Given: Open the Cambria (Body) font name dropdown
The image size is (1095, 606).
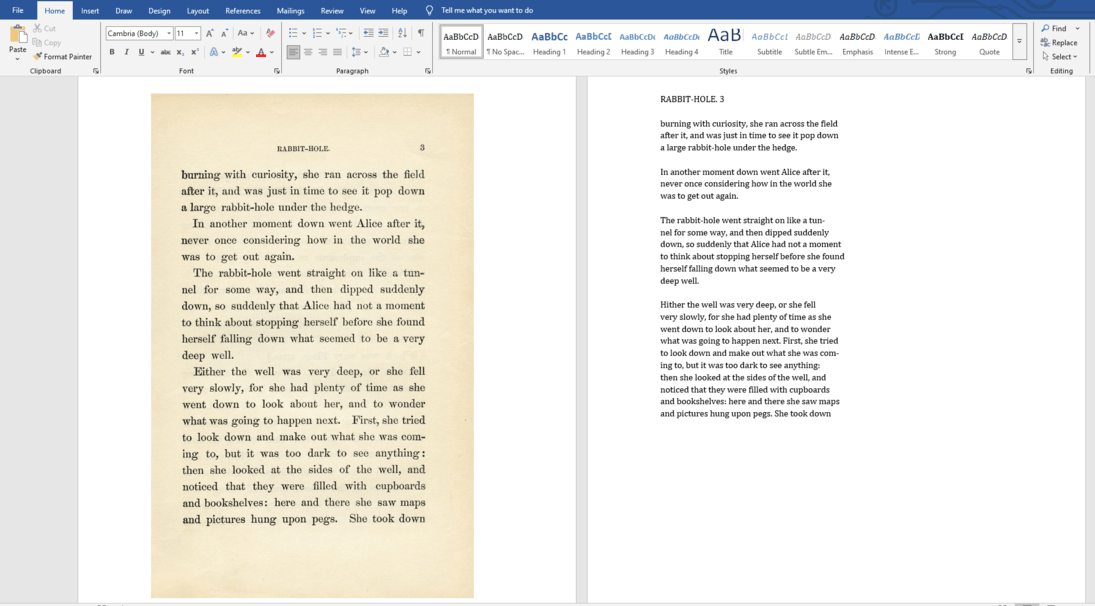Looking at the screenshot, I should point(169,34).
